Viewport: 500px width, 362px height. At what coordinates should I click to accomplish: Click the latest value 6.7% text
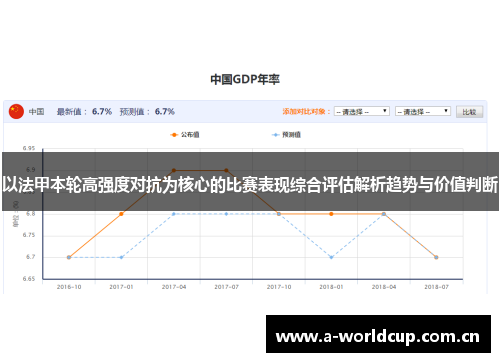tap(102, 111)
